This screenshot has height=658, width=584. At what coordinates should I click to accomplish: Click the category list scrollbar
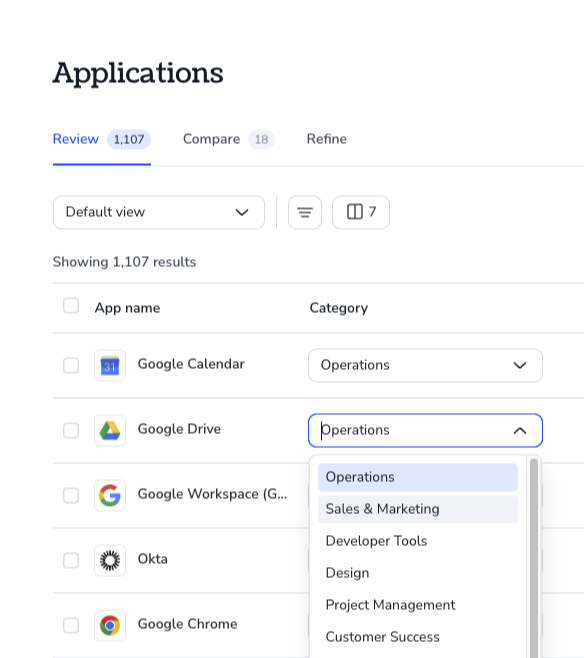(534, 558)
